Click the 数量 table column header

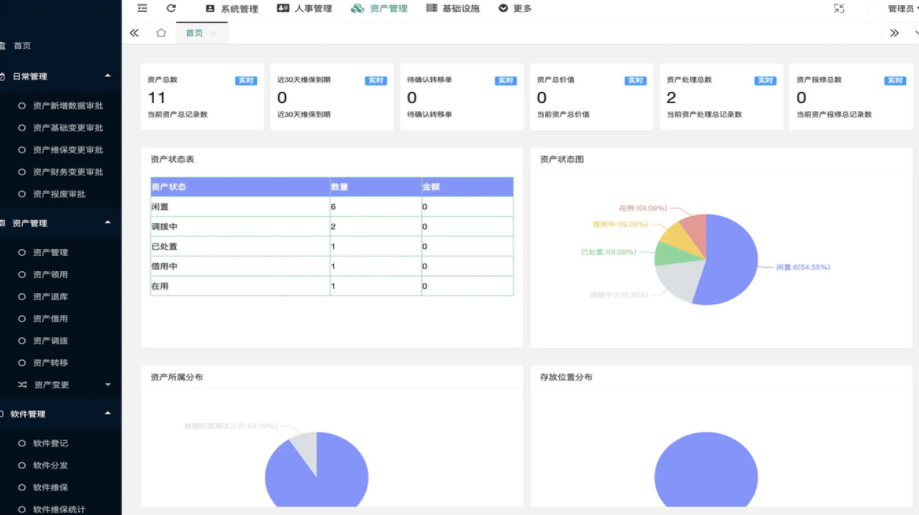tap(376, 187)
